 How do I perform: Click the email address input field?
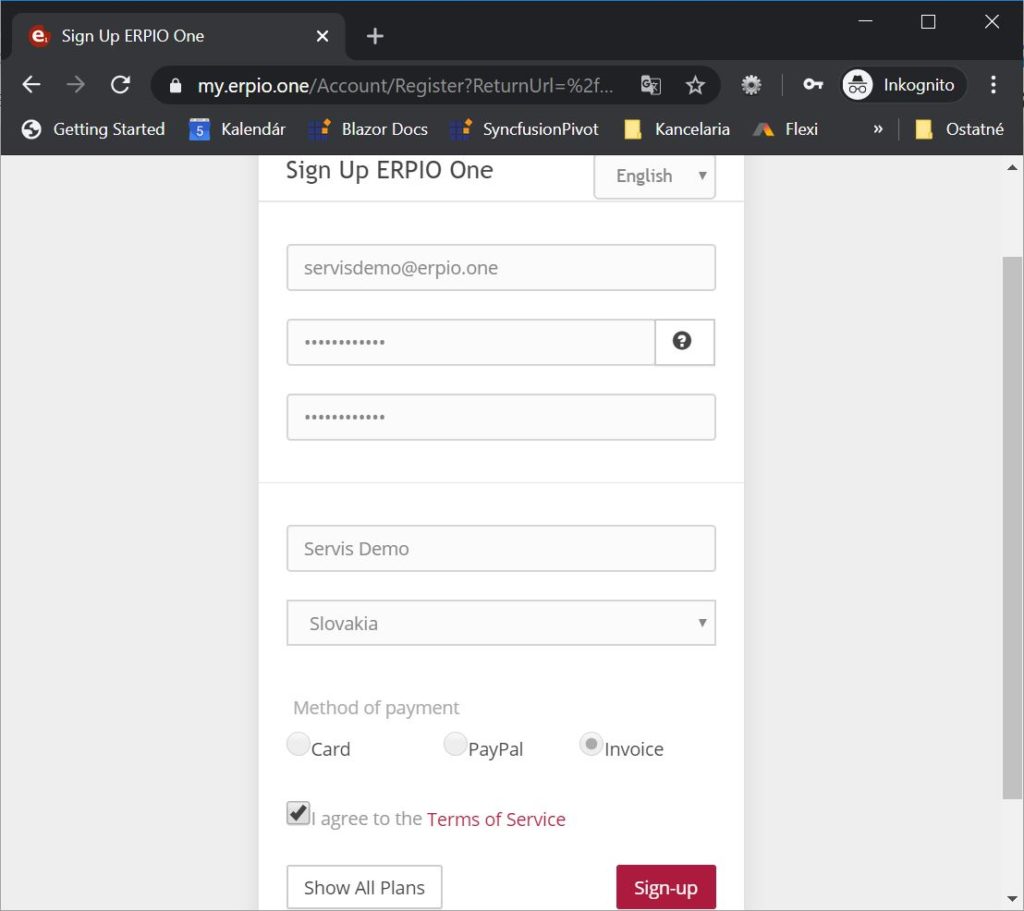pyautogui.click(x=501, y=268)
